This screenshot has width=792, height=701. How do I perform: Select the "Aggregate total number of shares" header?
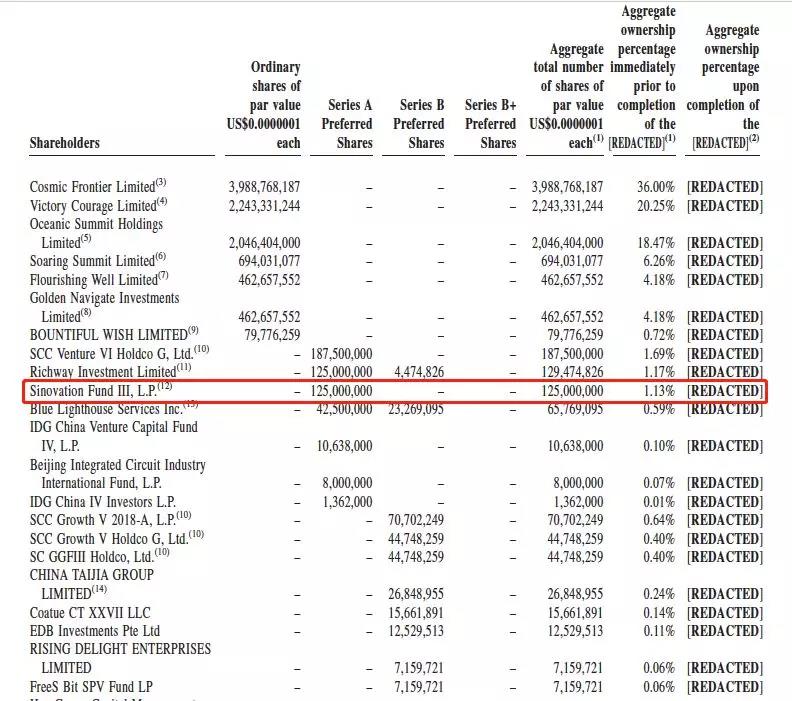(566, 96)
